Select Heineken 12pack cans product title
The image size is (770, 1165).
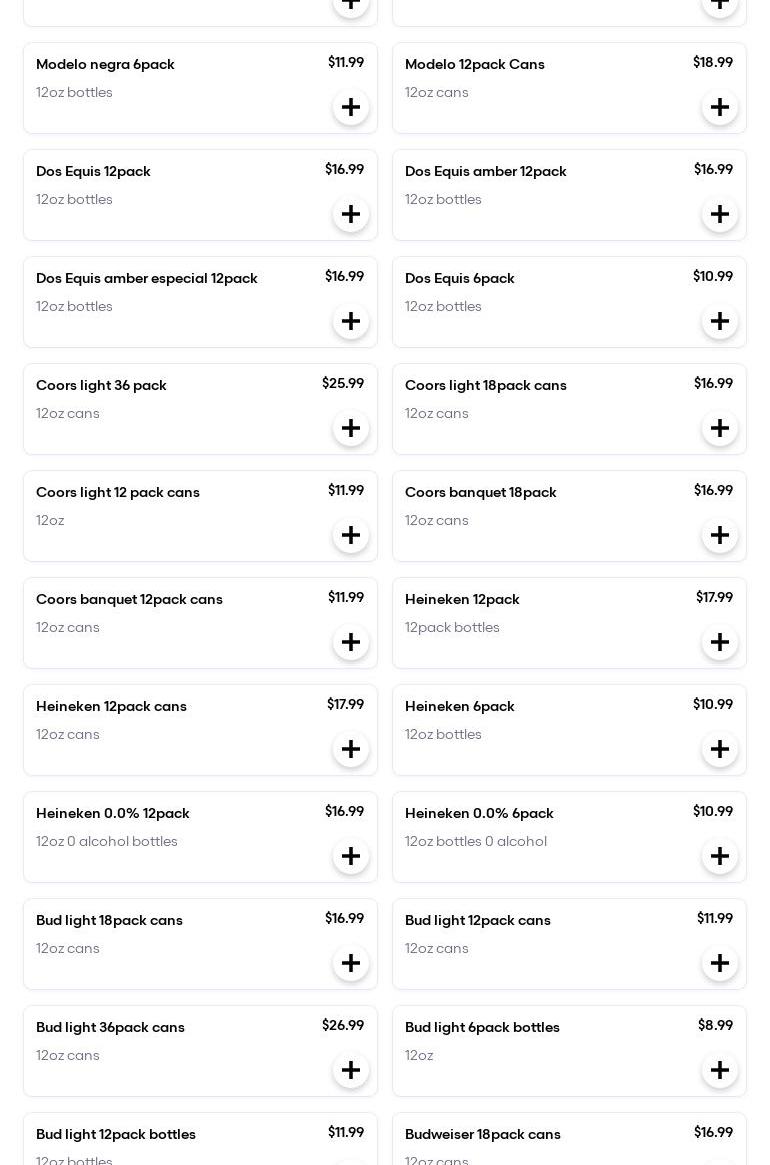point(111,707)
